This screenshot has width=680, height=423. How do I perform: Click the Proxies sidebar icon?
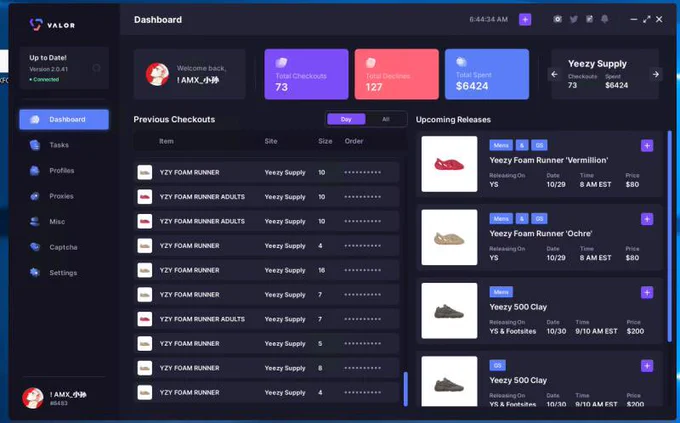[x=35, y=196]
